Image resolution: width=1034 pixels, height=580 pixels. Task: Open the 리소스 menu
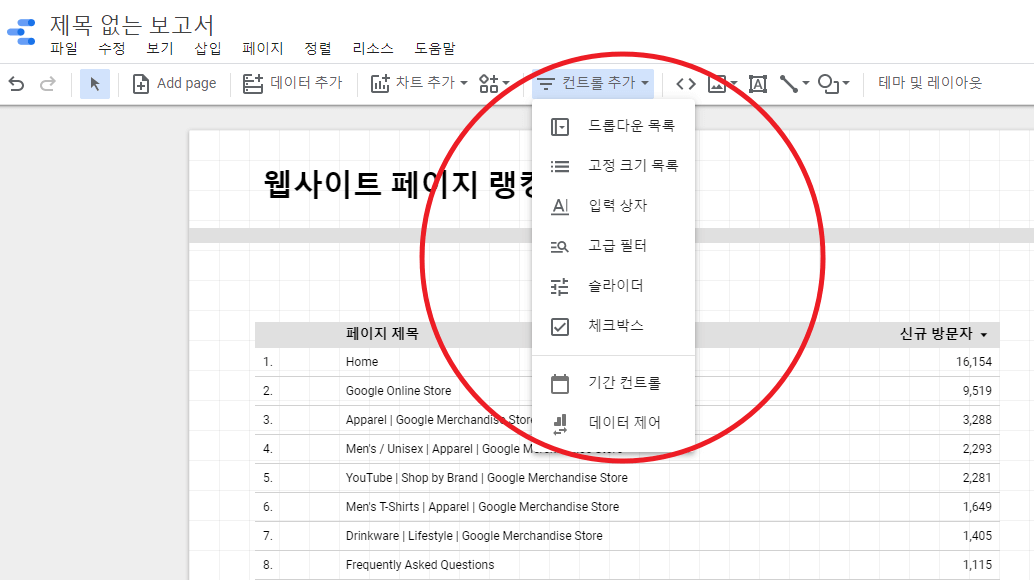click(370, 48)
